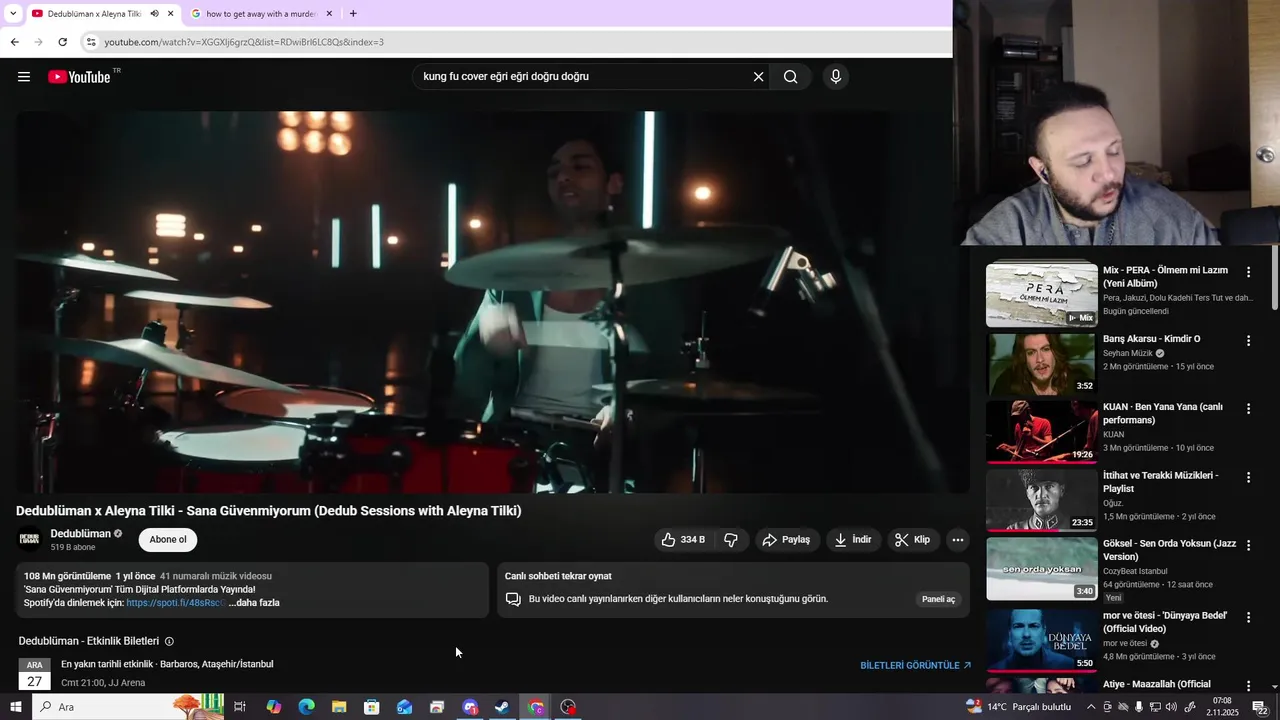Open the Dedublüman channel avatar
The height and width of the screenshot is (720, 1280).
click(x=30, y=540)
